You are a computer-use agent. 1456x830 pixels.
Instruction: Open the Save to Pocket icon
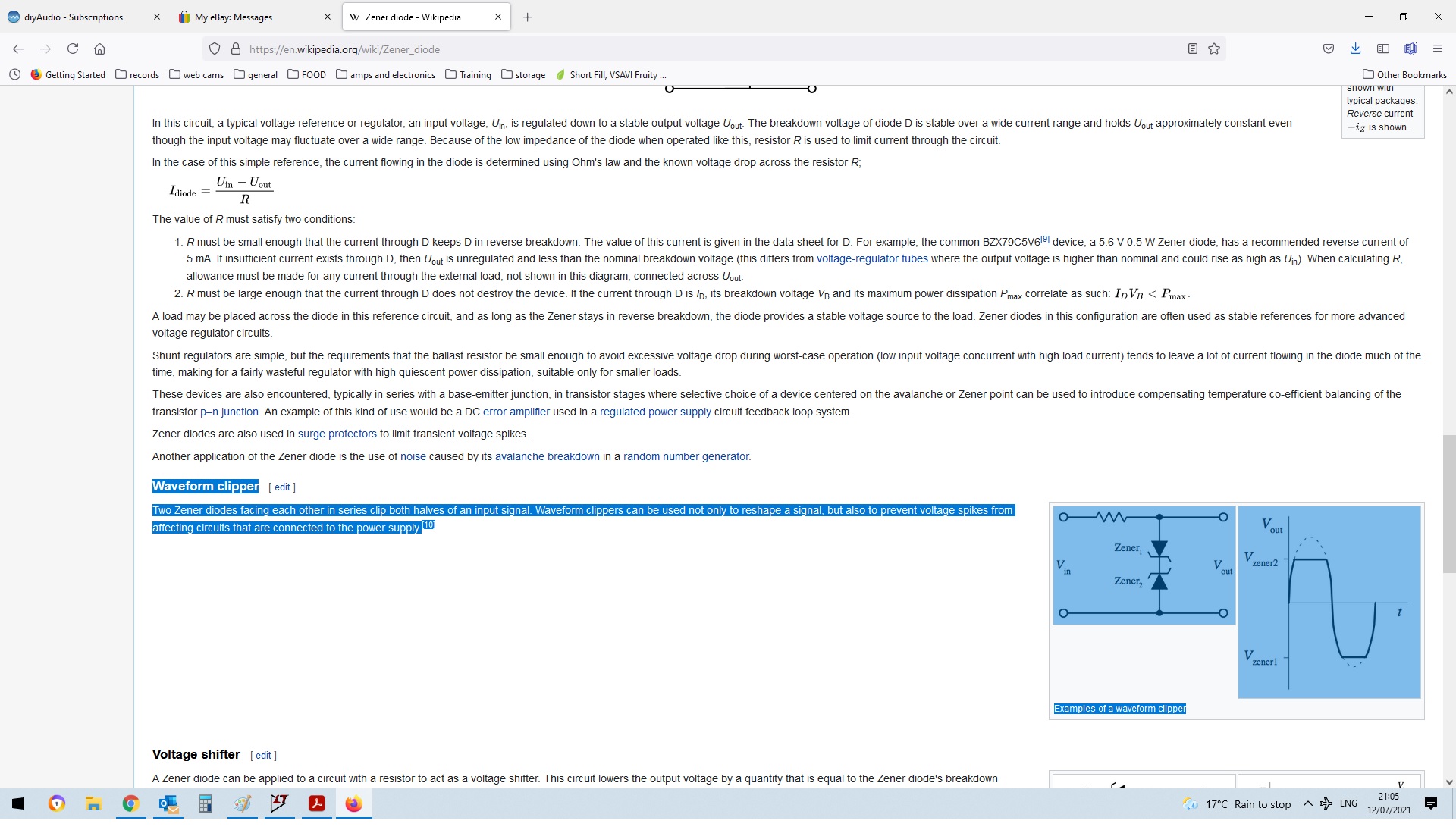[x=1329, y=49]
